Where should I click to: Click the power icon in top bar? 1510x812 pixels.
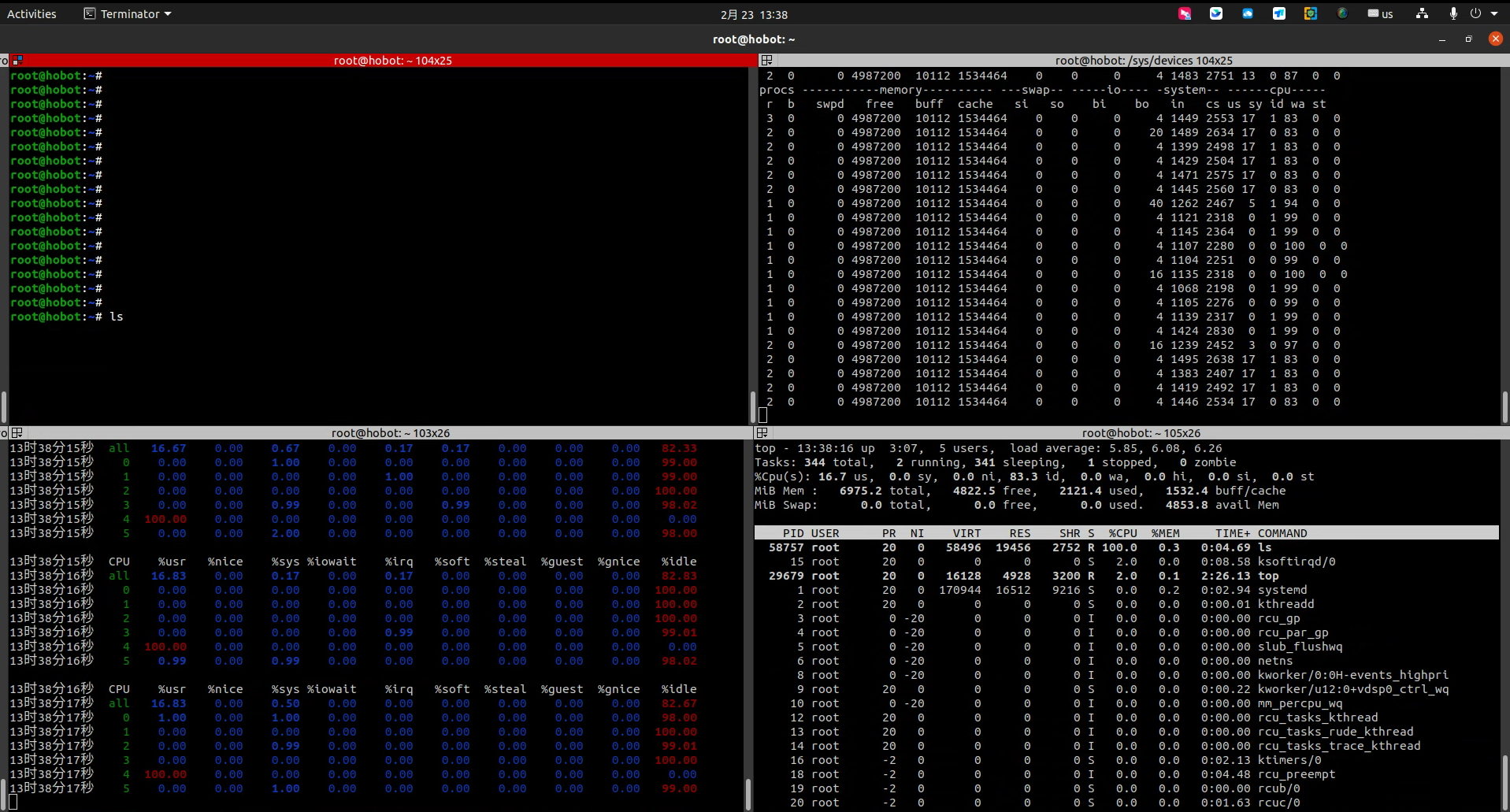coord(1475,13)
